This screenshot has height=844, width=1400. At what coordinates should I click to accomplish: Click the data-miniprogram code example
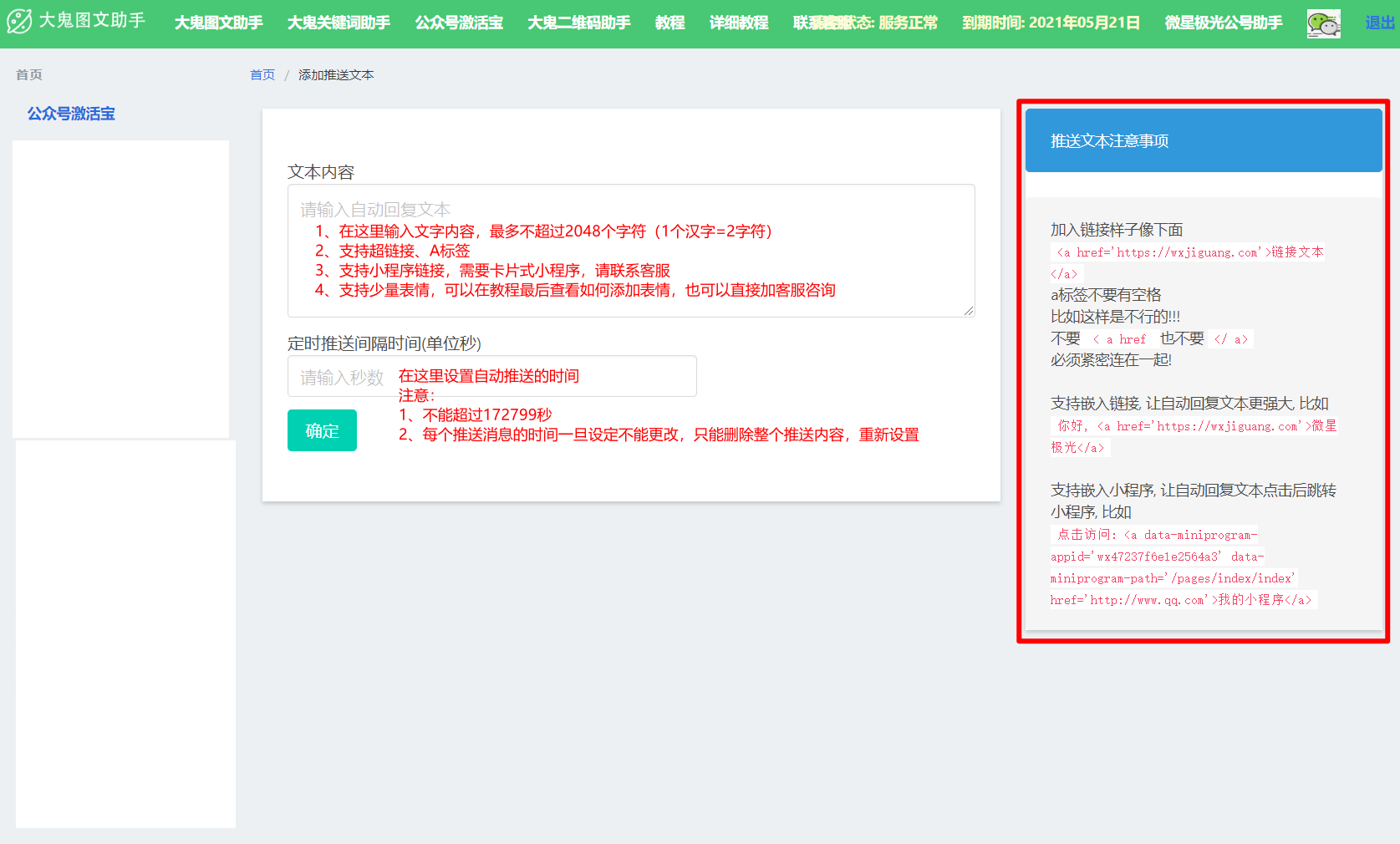click(x=1184, y=567)
